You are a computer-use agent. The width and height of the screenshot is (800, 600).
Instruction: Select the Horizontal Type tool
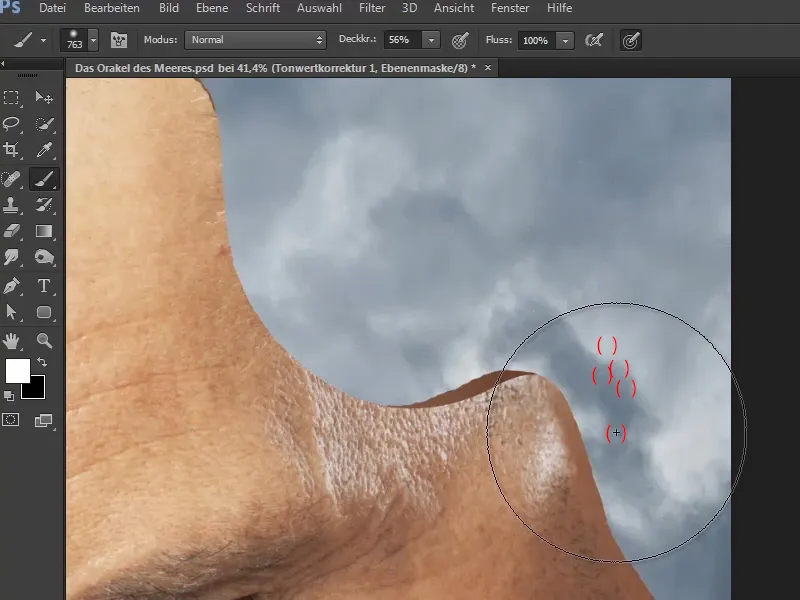(x=44, y=286)
